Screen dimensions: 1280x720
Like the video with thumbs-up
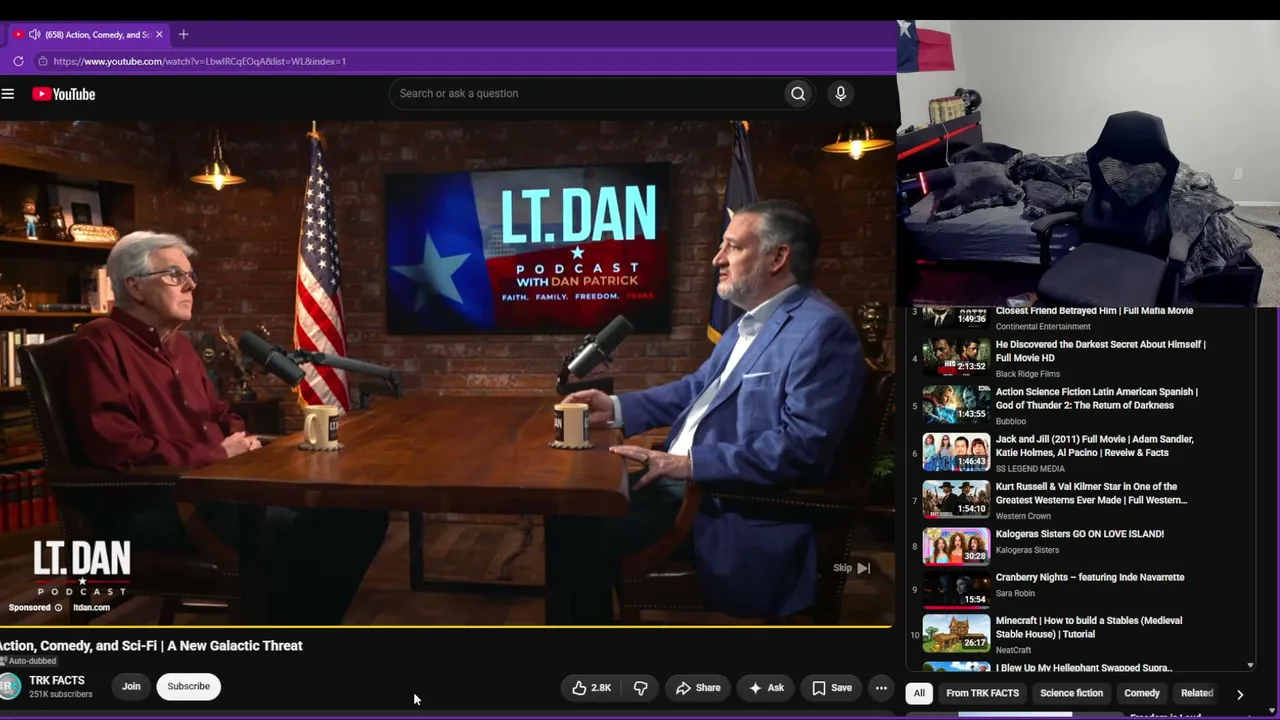(x=591, y=688)
